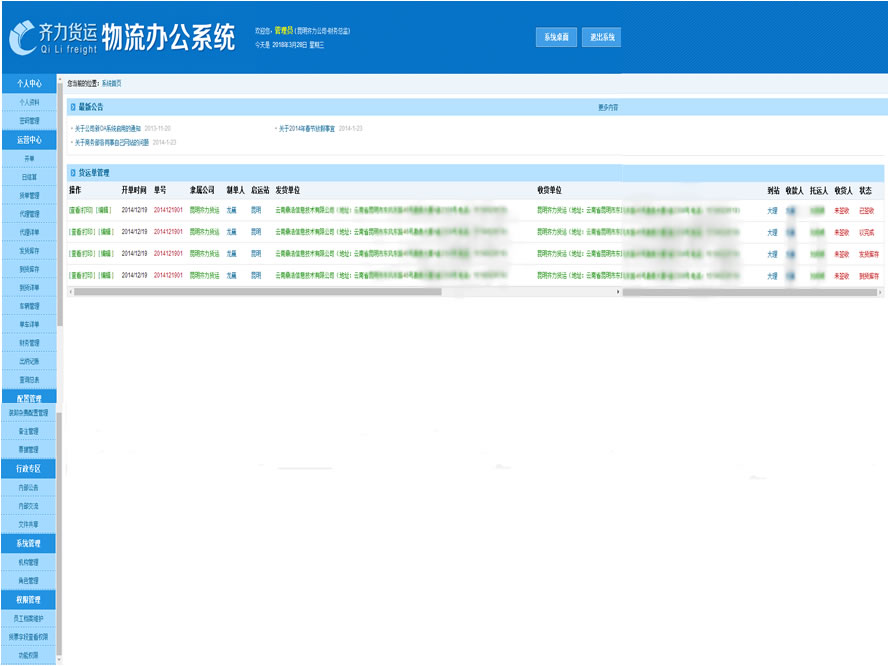Toggle the 行政专区 sidebar section header

pos(29,468)
